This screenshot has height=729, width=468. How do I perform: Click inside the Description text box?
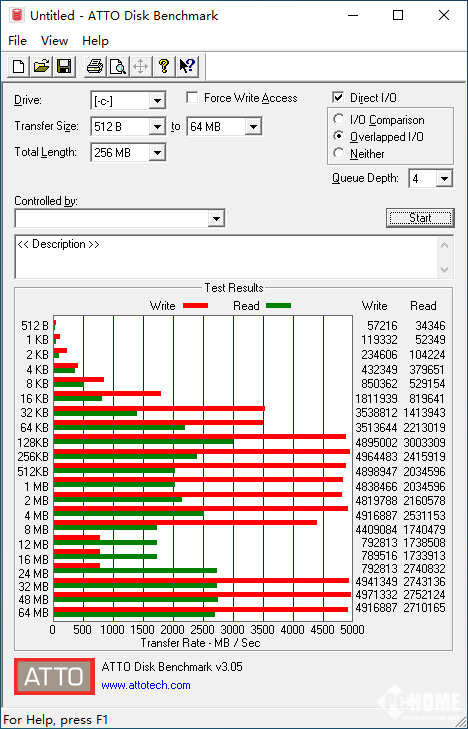click(x=227, y=257)
